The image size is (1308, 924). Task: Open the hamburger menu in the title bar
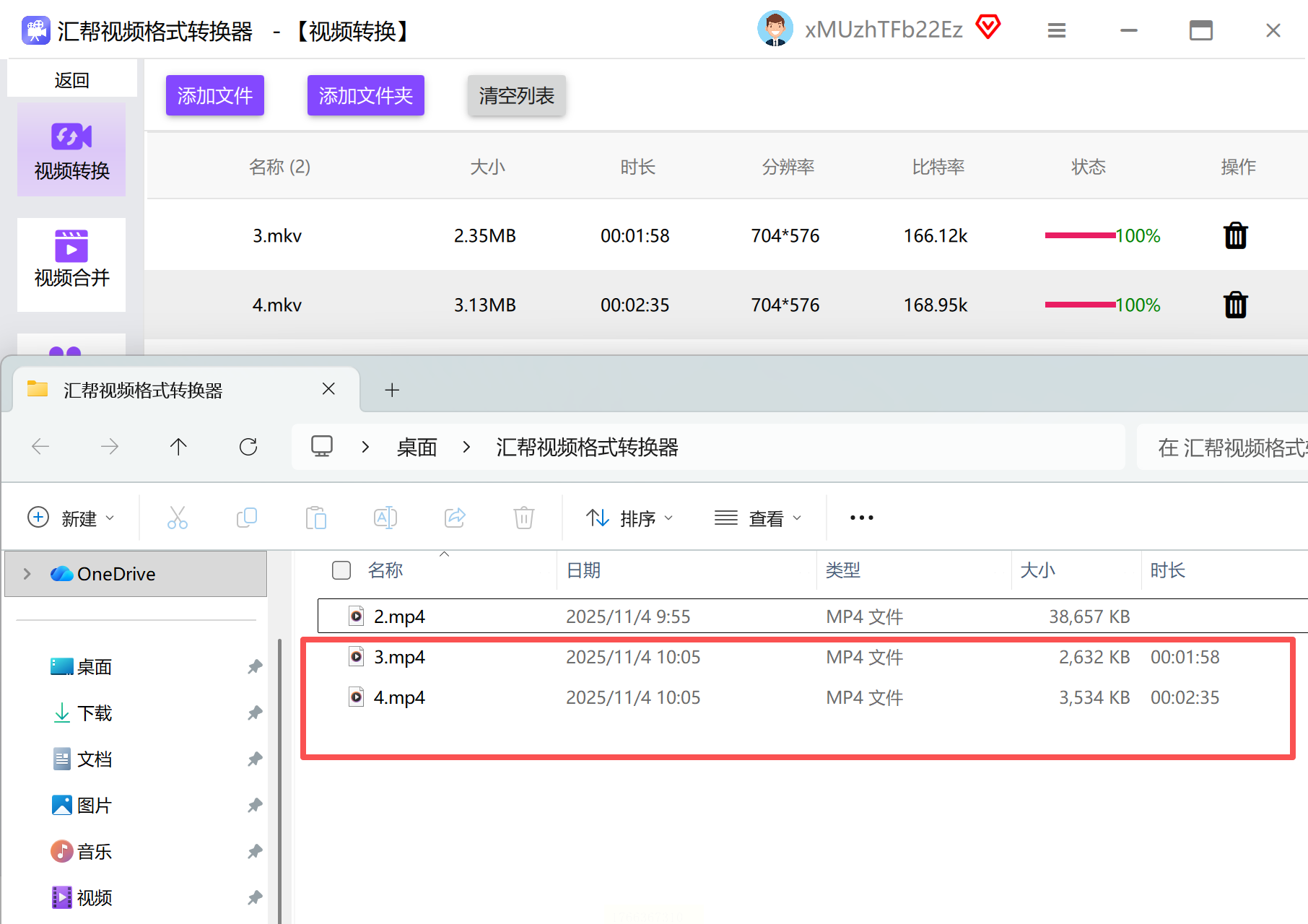coord(1056,30)
